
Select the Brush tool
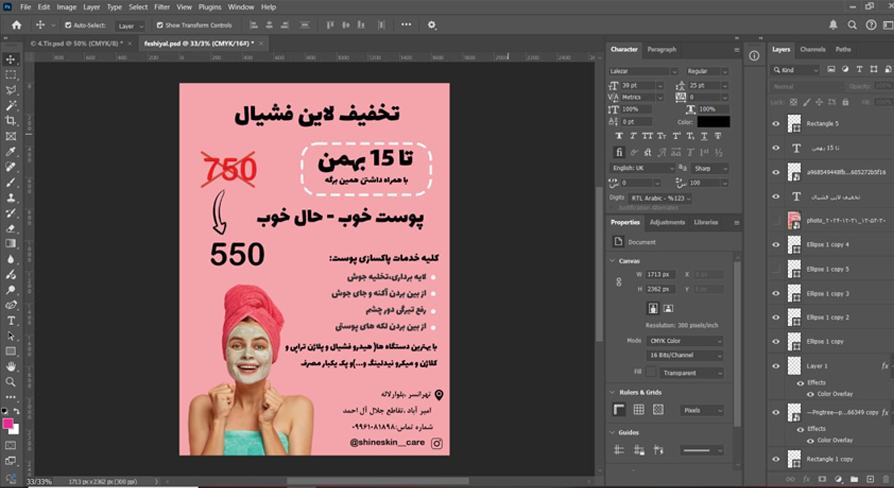11,182
